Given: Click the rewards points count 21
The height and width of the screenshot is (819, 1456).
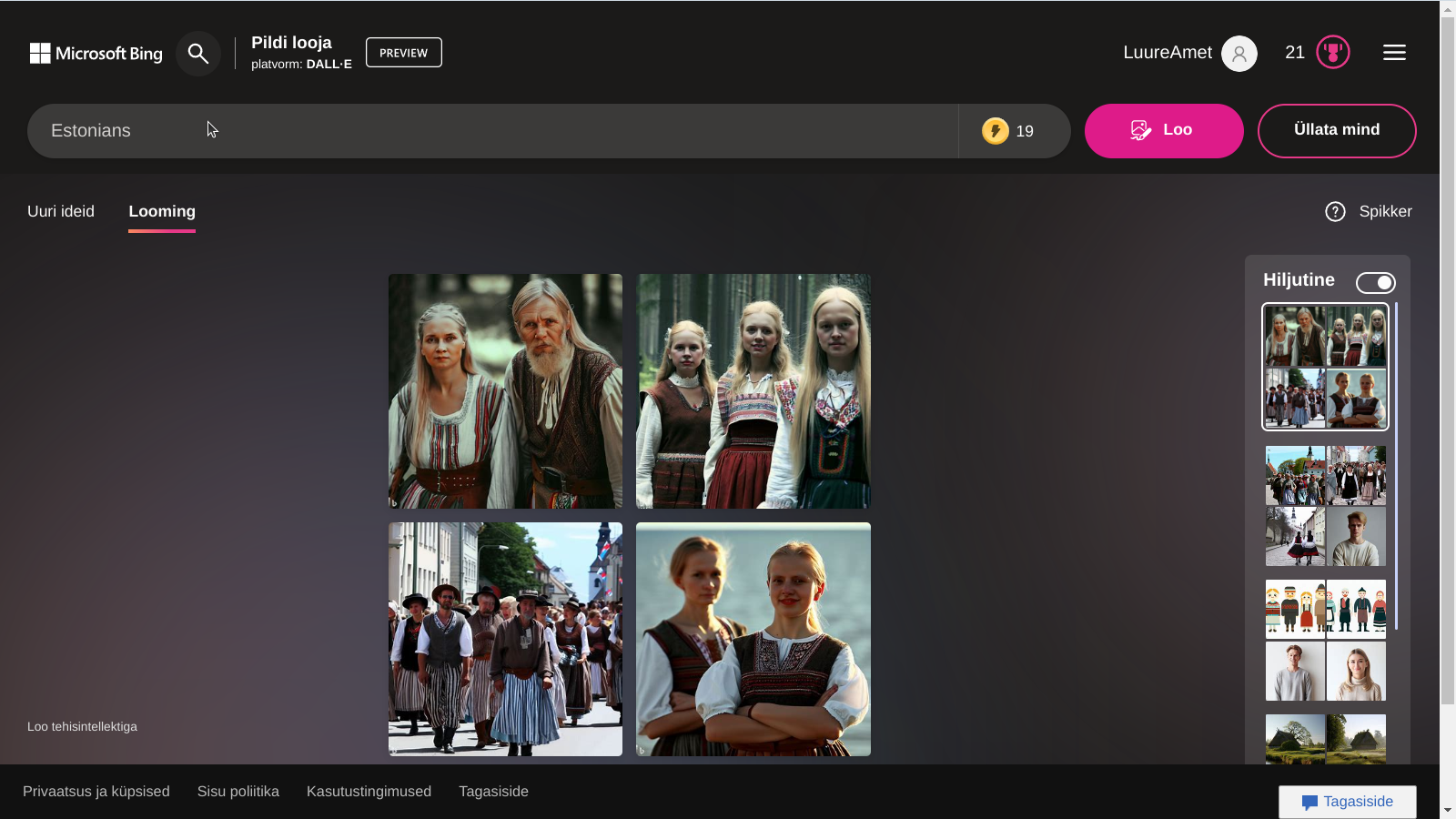Looking at the screenshot, I should (1295, 53).
